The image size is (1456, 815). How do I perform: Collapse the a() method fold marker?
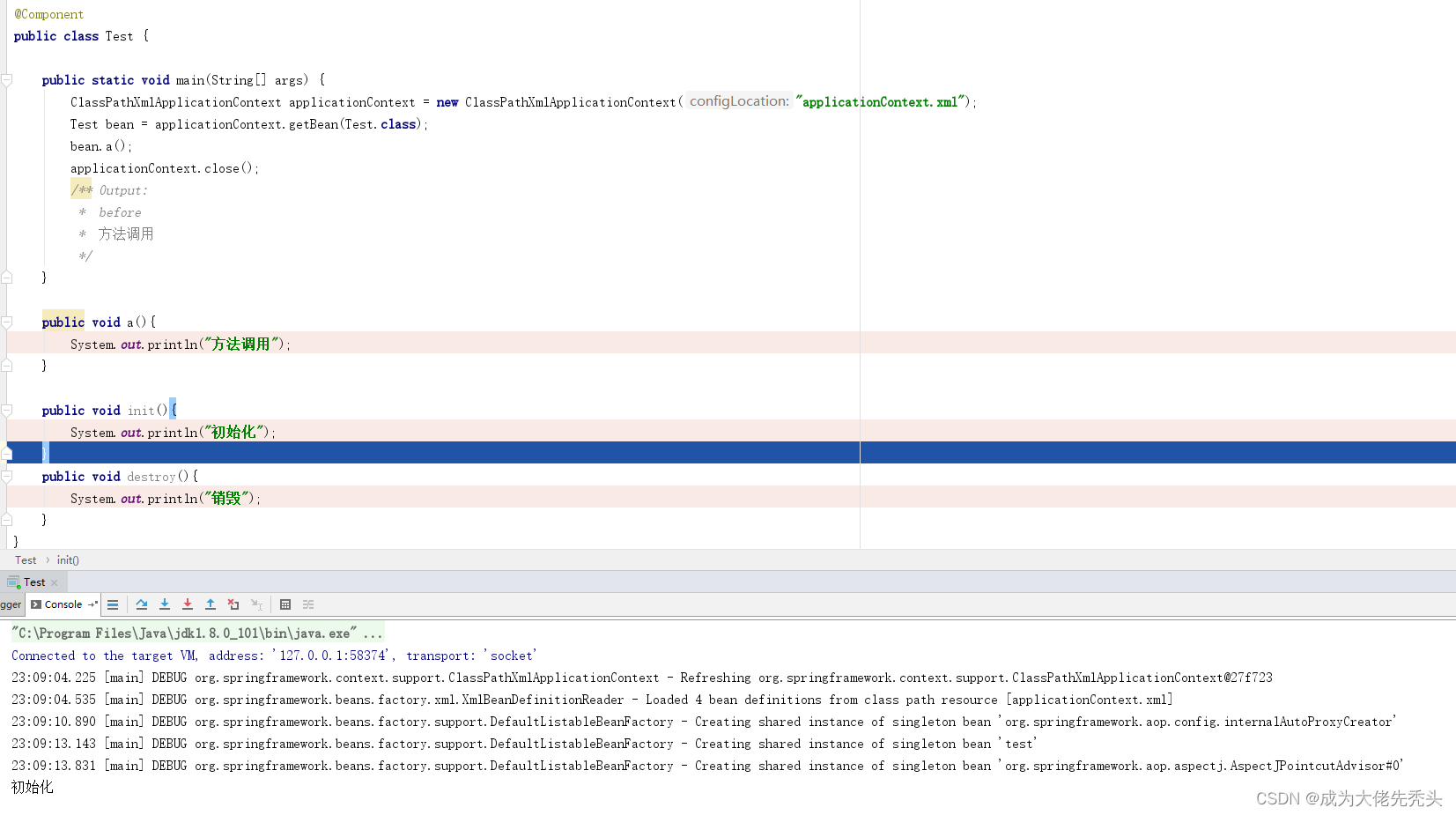tap(7, 322)
